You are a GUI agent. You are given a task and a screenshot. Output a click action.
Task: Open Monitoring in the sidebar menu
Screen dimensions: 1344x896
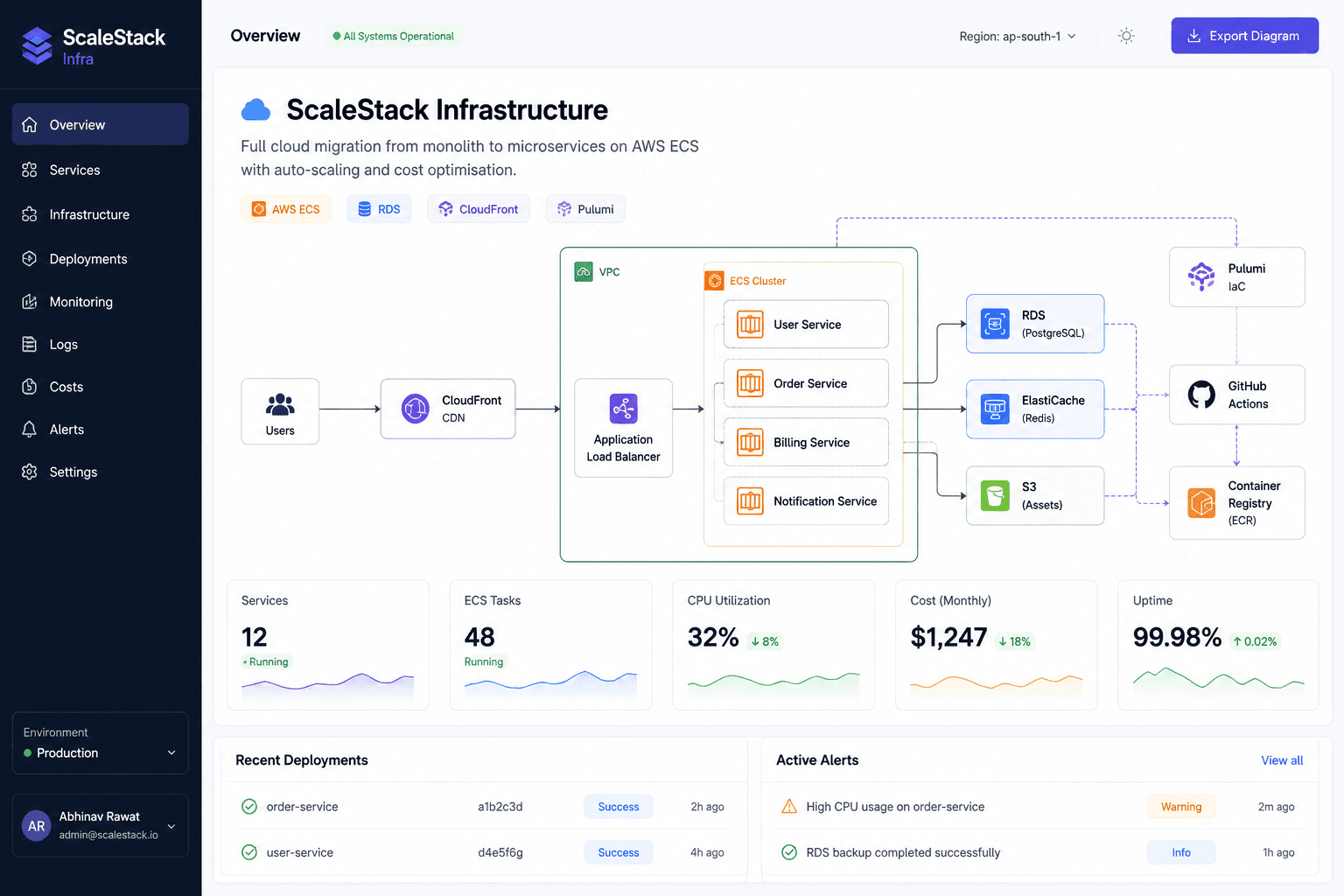[101, 302]
